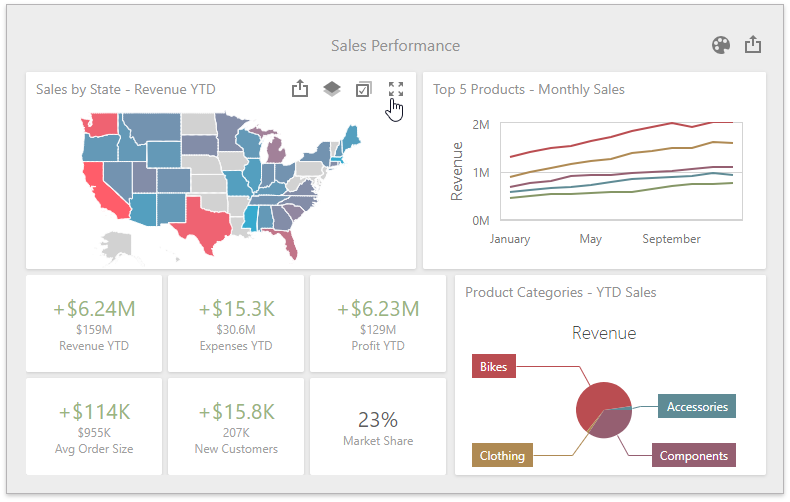Viewport: 790px width, 502px height.
Task: Select the Accessories pie label
Action: tap(697, 406)
